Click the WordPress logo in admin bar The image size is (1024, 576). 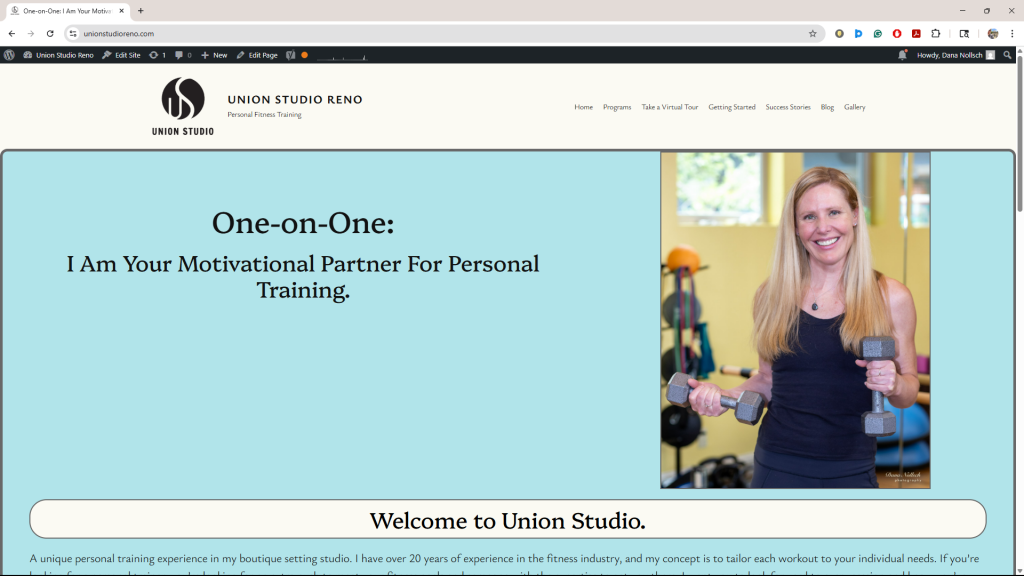click(9, 55)
